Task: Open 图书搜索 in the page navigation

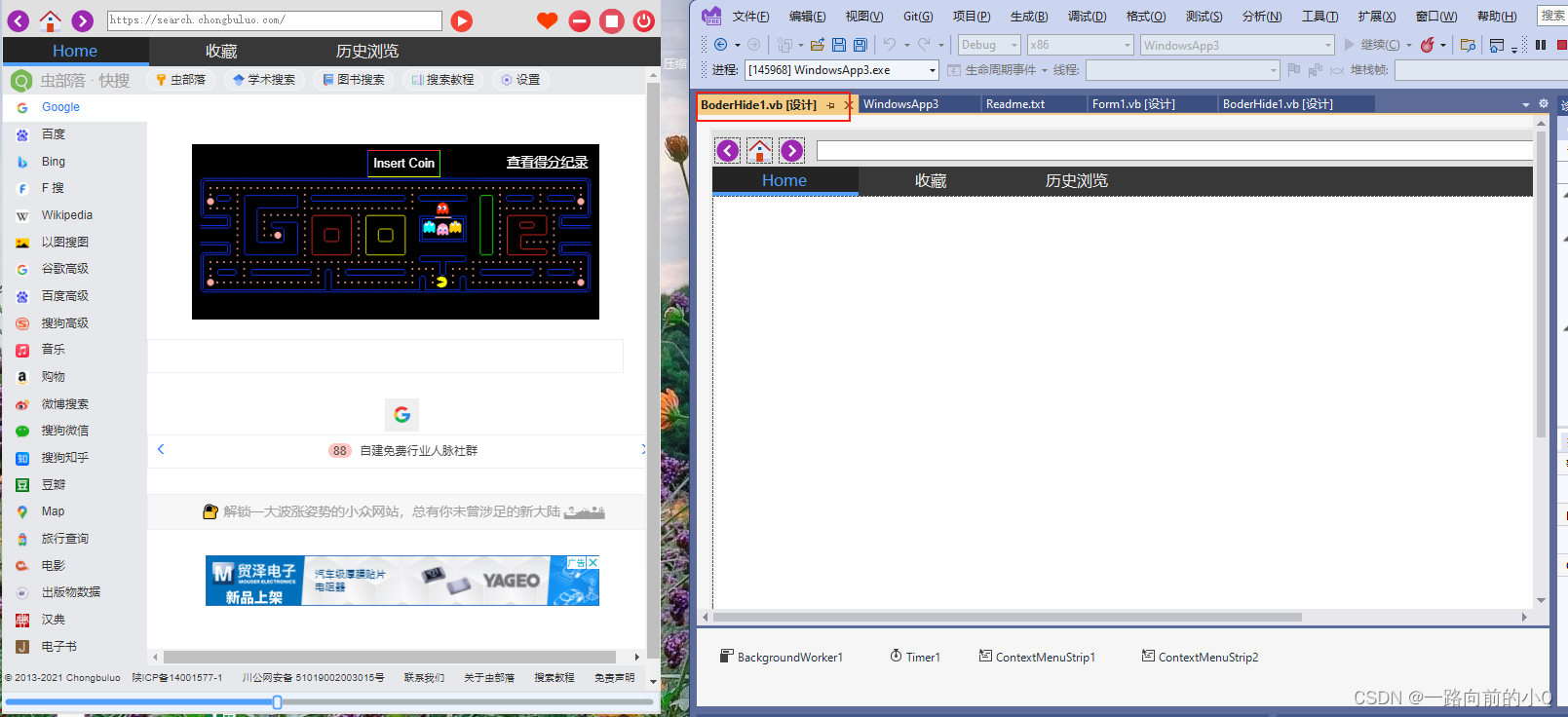Action: tap(354, 80)
